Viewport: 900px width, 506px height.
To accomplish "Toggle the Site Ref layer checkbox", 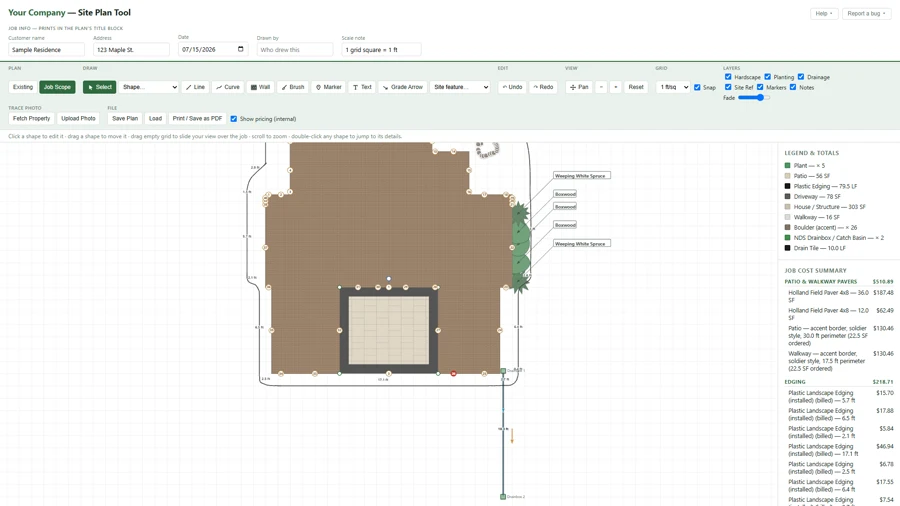I will [728, 87].
